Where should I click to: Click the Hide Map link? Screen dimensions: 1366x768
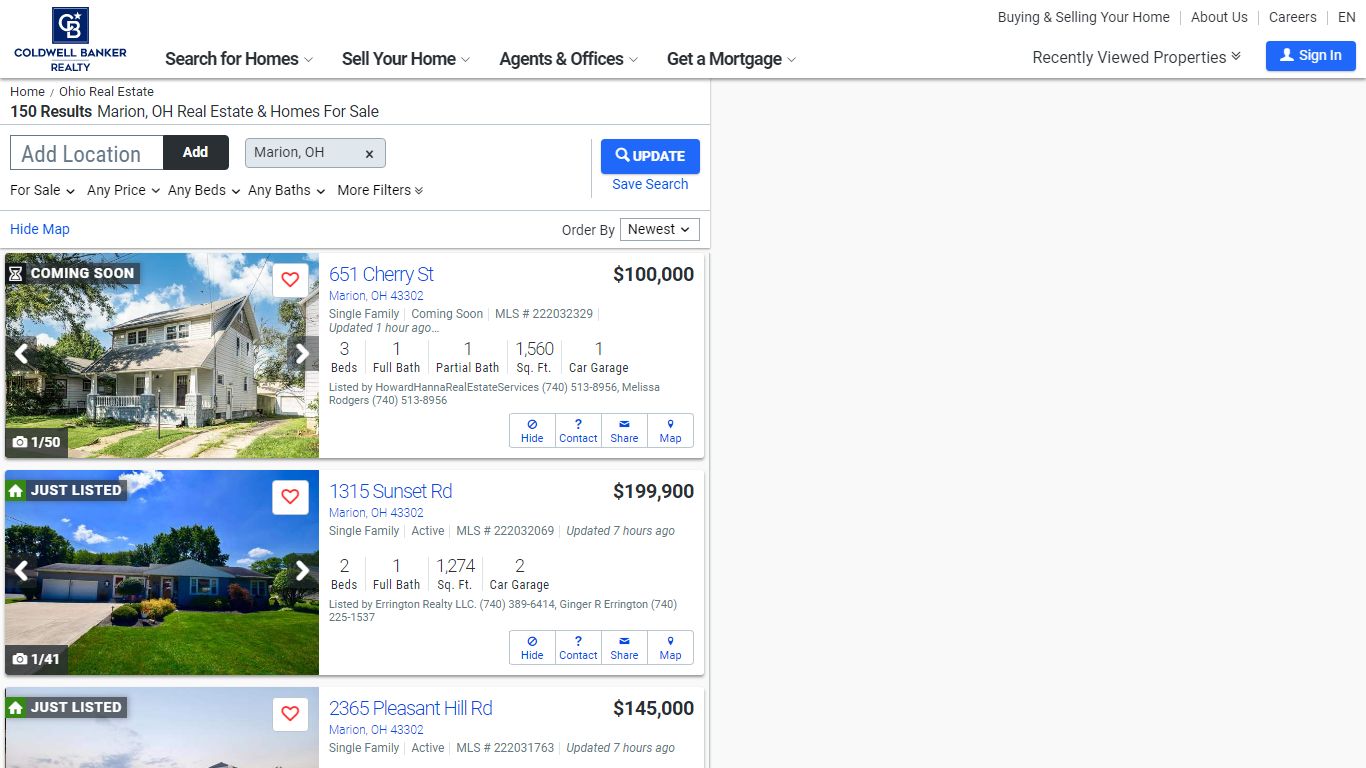[x=40, y=229]
